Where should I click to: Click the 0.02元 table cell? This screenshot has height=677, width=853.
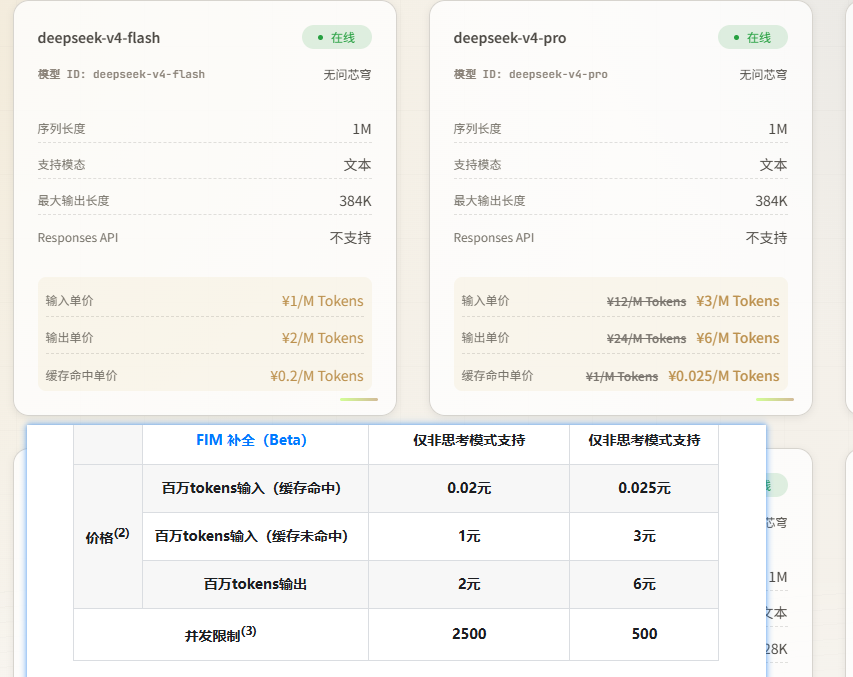click(469, 488)
